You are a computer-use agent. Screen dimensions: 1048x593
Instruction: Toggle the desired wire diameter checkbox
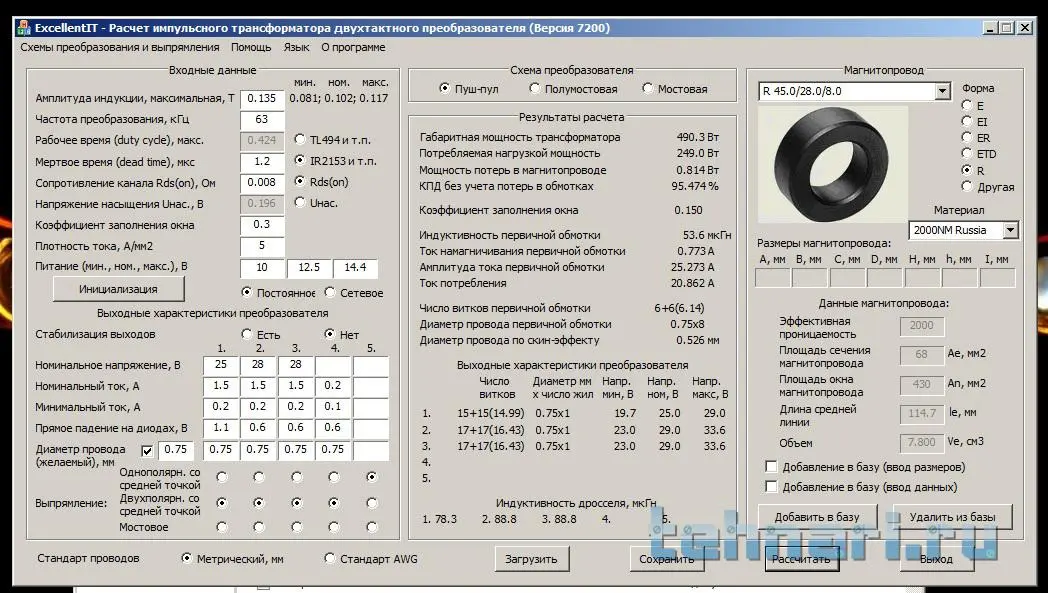(147, 451)
